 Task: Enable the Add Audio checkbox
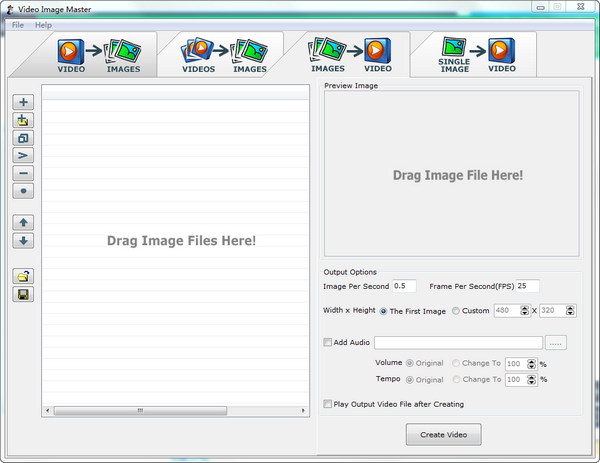click(328, 342)
